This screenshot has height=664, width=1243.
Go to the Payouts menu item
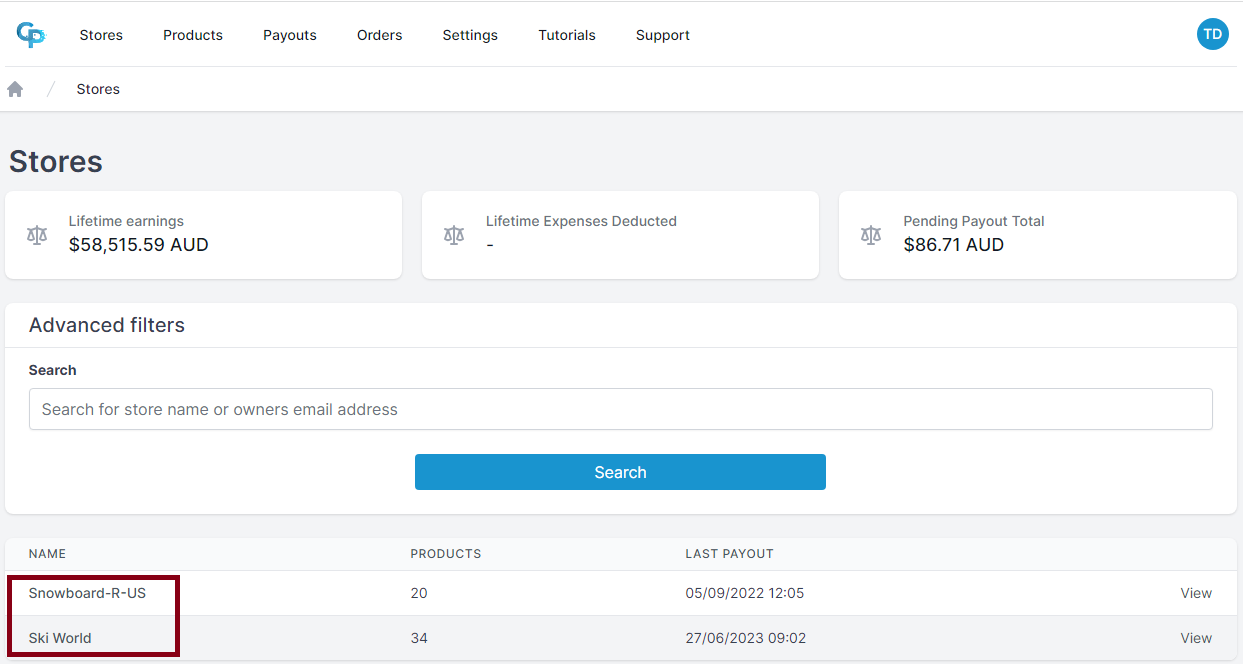[x=290, y=35]
